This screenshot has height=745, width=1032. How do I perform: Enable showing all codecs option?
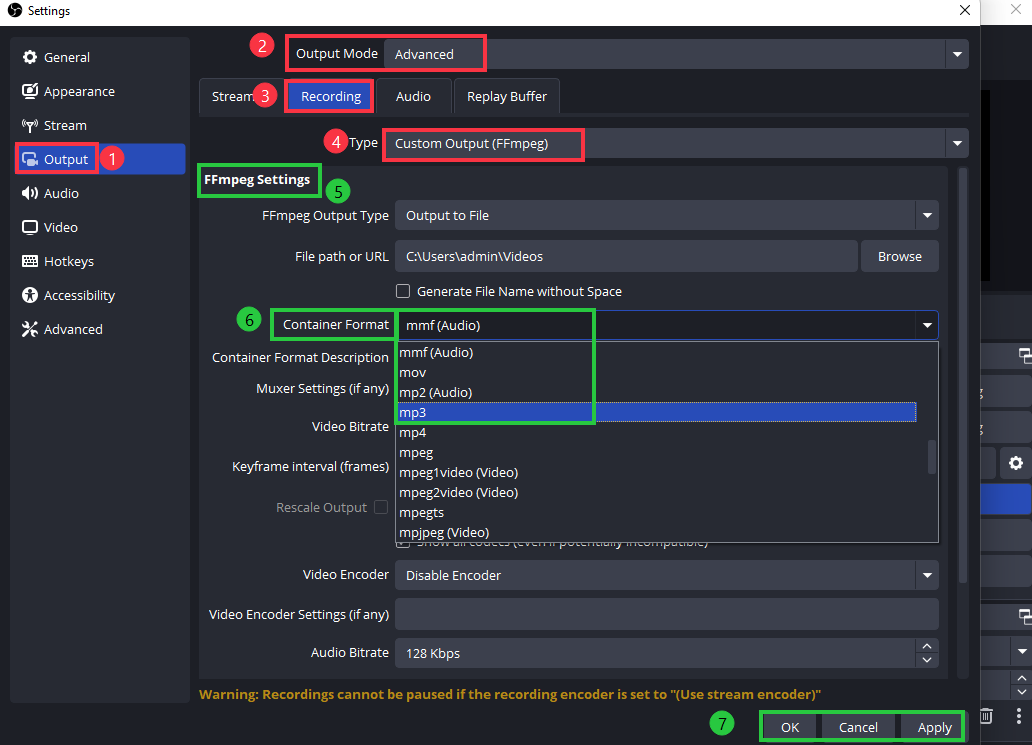pyautogui.click(x=403, y=541)
